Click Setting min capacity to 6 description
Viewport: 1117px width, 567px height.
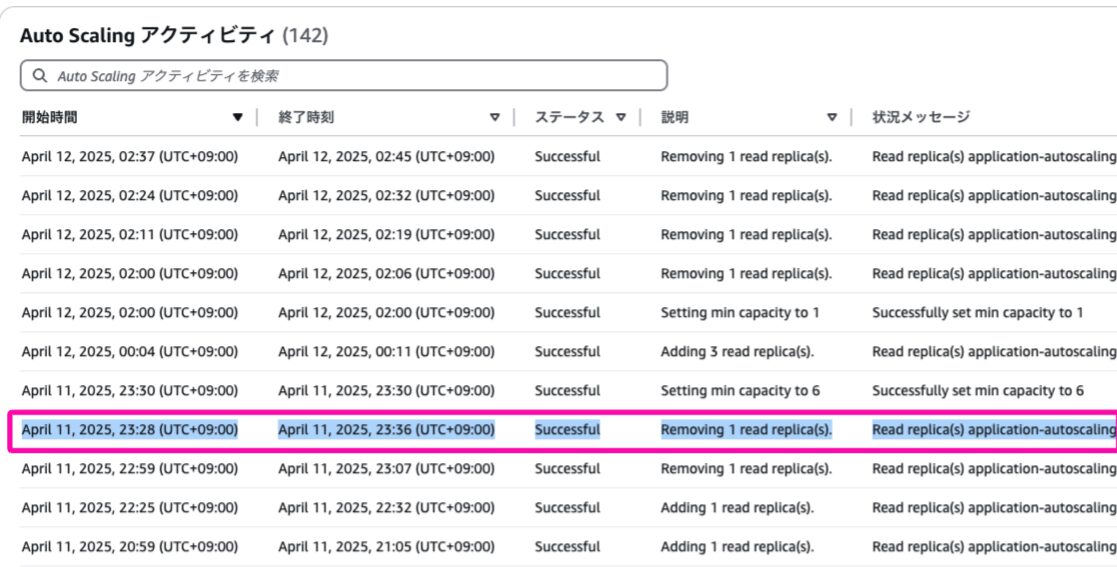[x=739, y=391]
